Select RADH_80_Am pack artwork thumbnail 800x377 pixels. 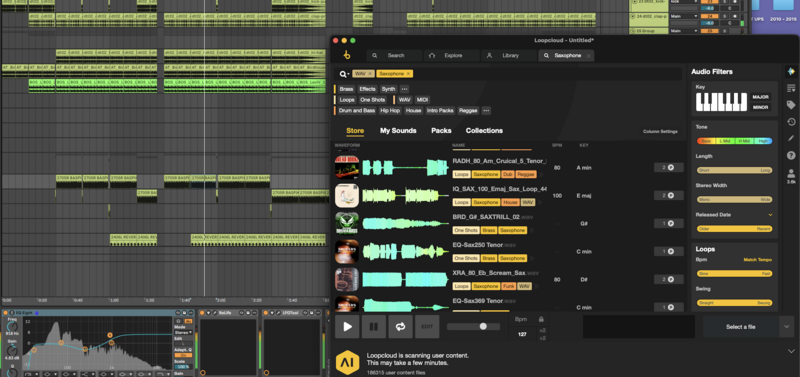pyautogui.click(x=347, y=167)
